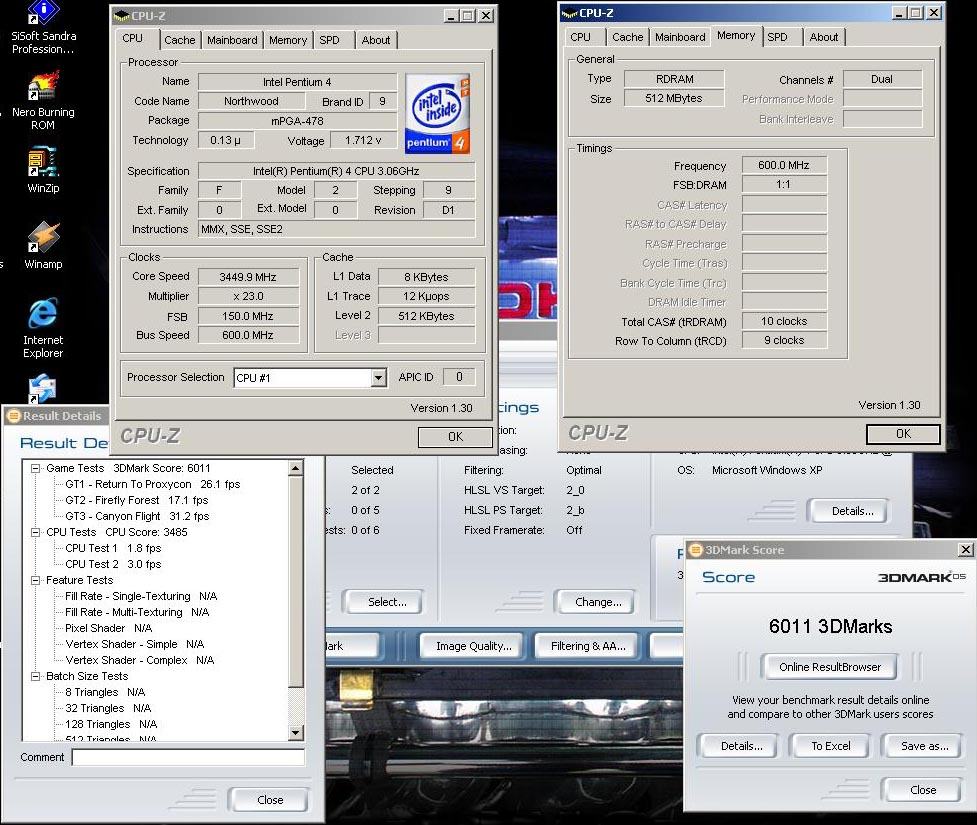
Task: Open the SiSoft Sandra Professional desktop icon
Action: coord(43,12)
